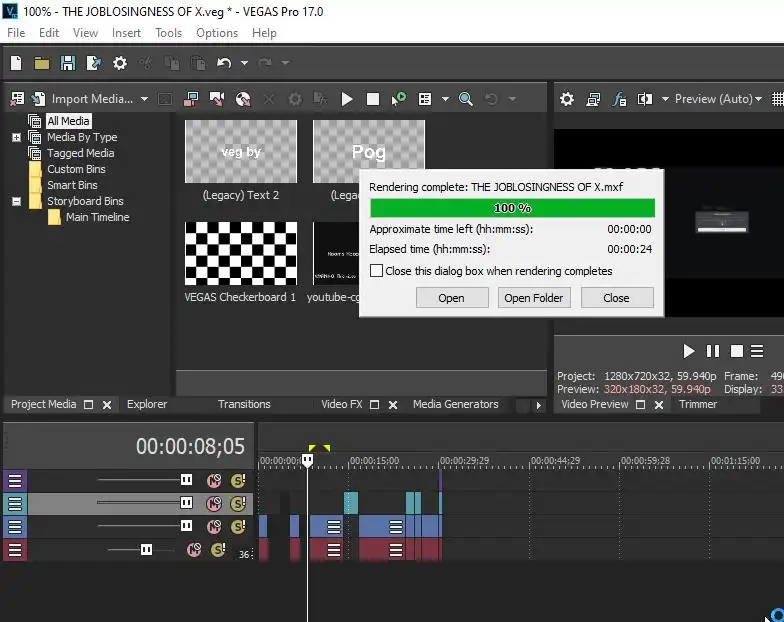Switch to the Media Generators tab

(456, 404)
